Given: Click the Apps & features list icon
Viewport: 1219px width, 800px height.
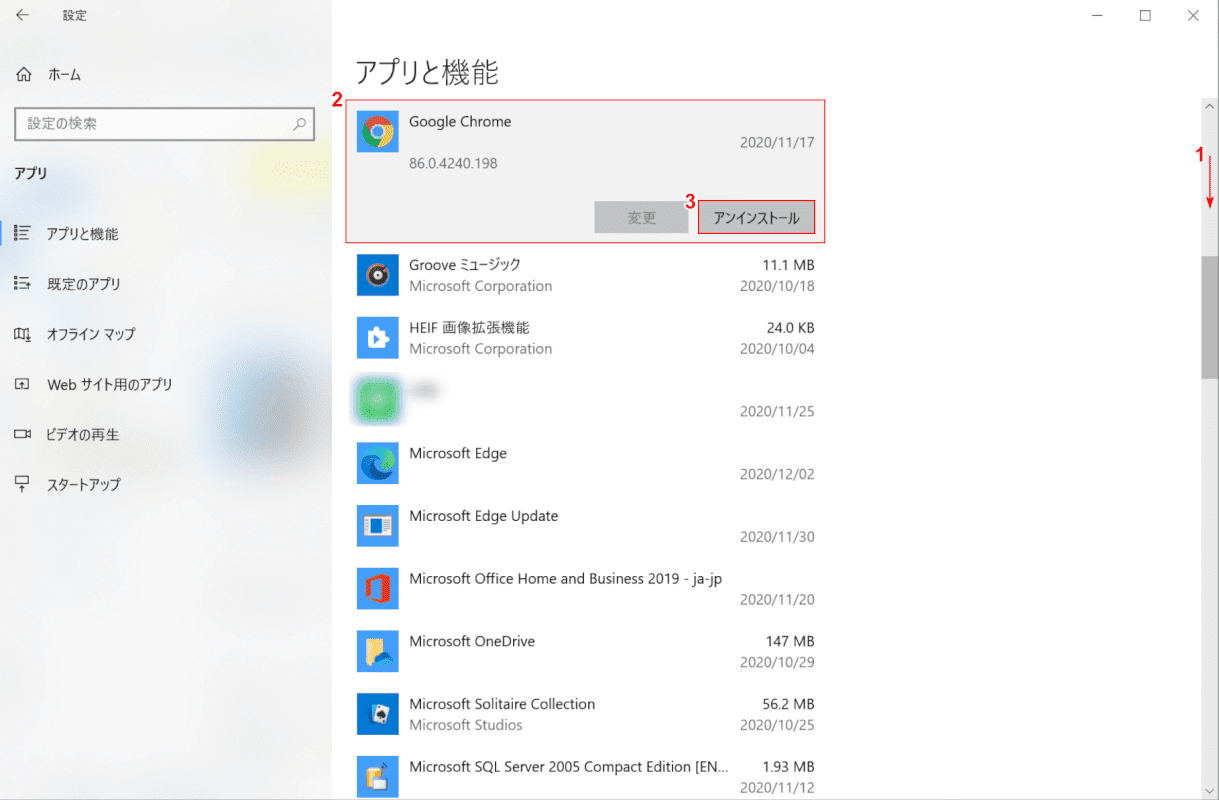Looking at the screenshot, I should click(x=22, y=234).
